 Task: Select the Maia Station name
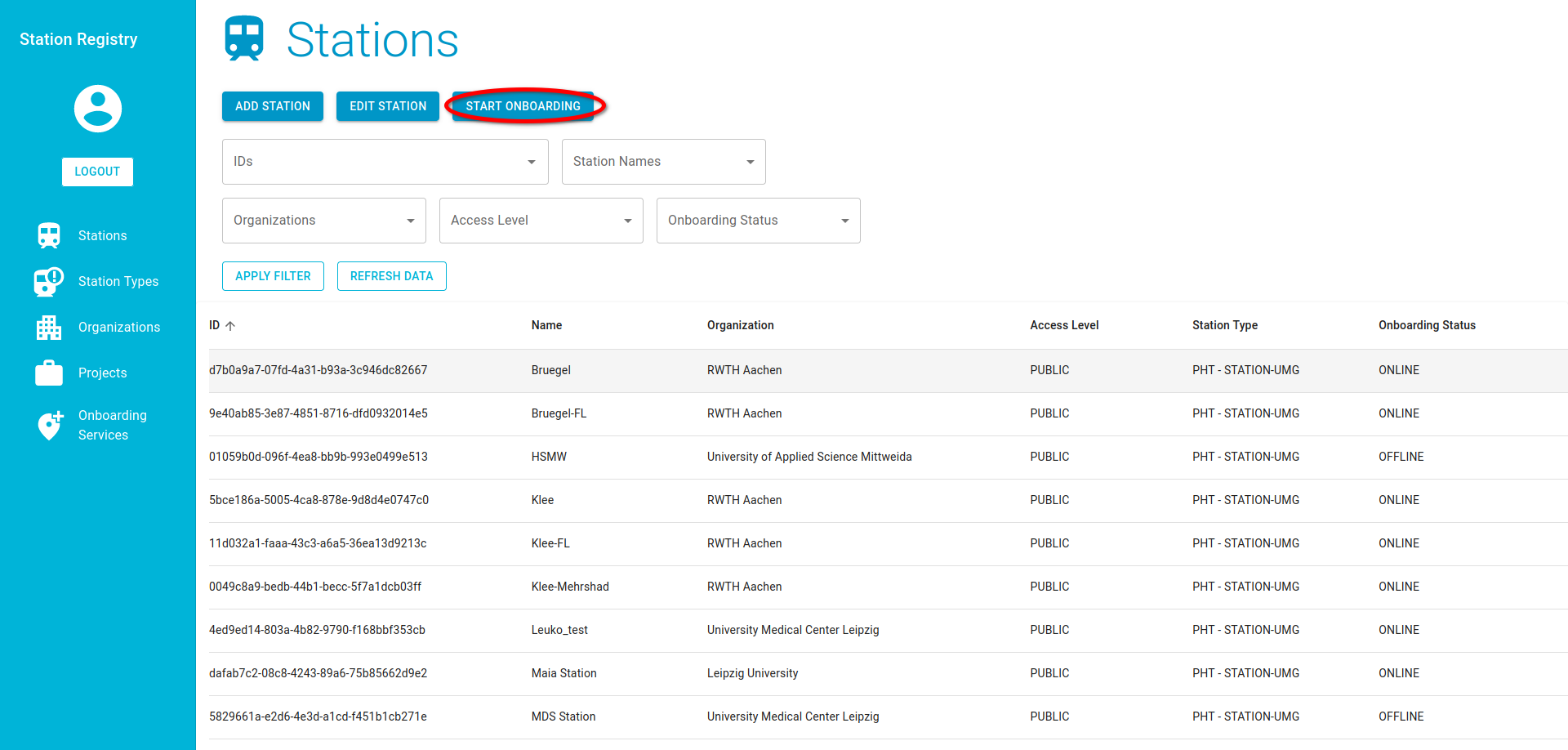563,673
